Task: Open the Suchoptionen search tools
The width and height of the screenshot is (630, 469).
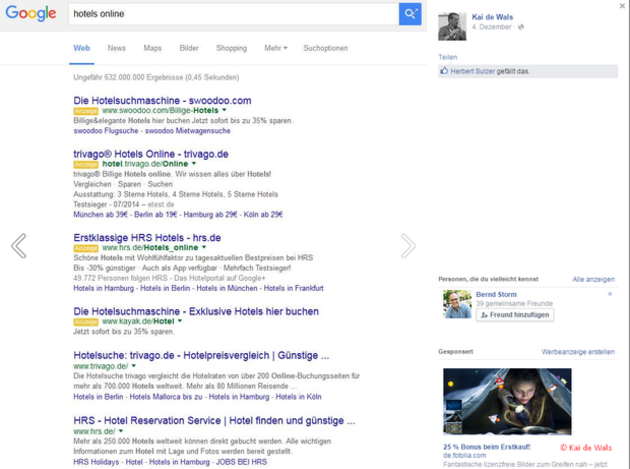Action: point(325,48)
